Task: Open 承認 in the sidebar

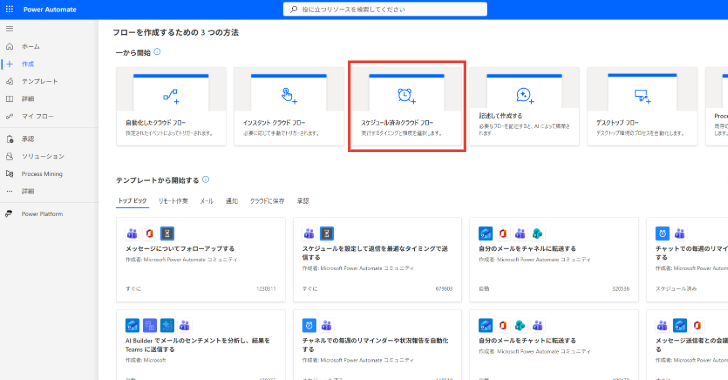Action: (28, 139)
